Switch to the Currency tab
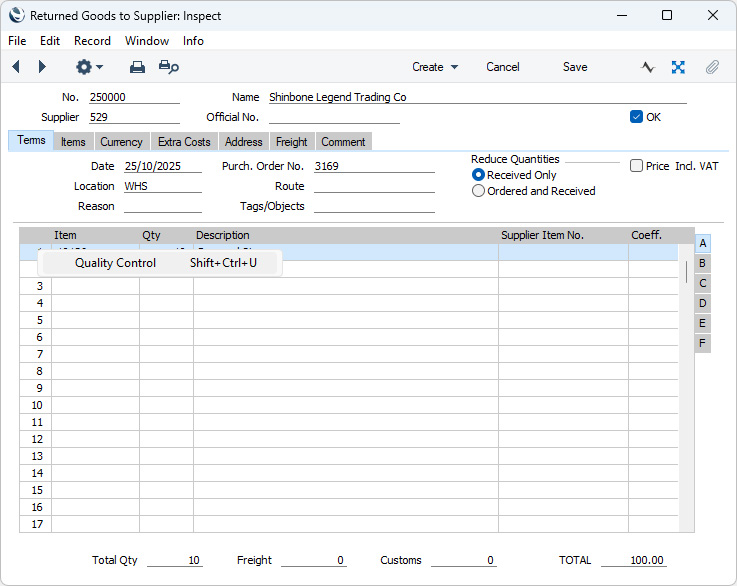Screen dimensions: 737x586 click(121, 142)
